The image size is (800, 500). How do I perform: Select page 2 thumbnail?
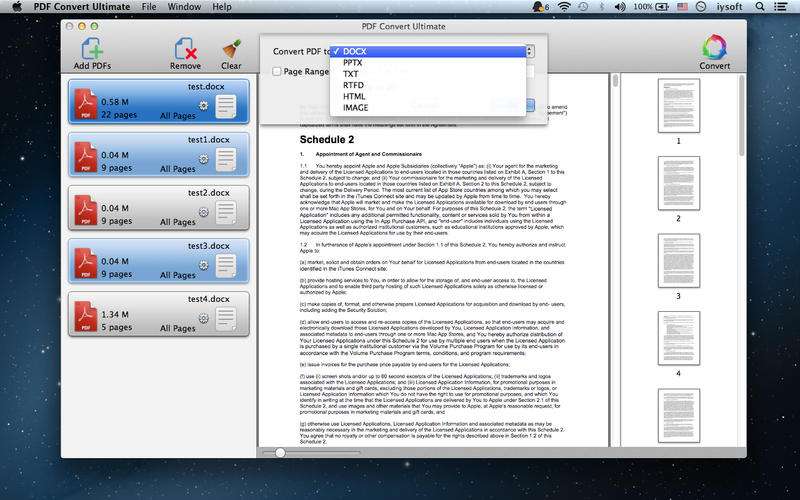pyautogui.click(x=679, y=183)
